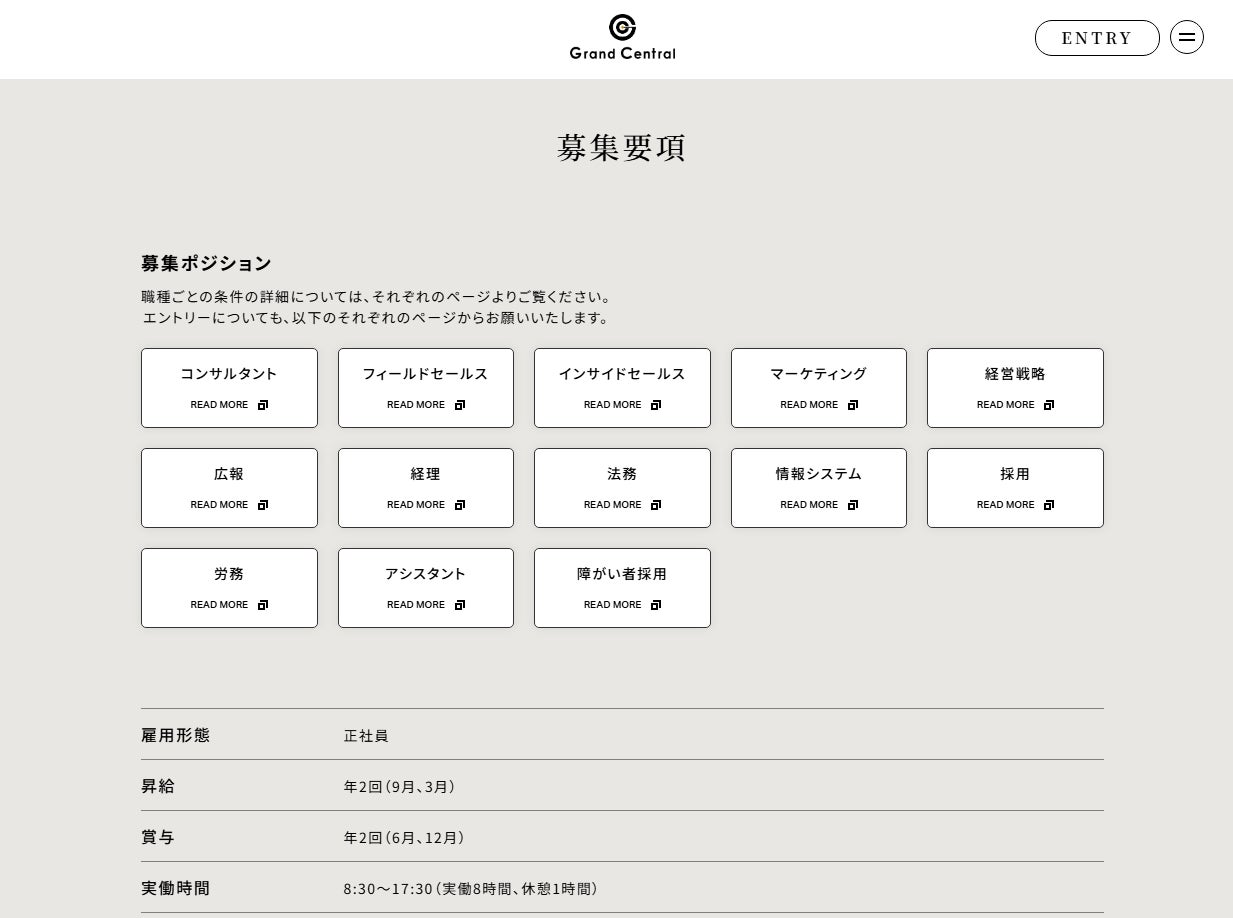
Task: Click the 年2回(6月、12月) value
Action: [x=404, y=838]
